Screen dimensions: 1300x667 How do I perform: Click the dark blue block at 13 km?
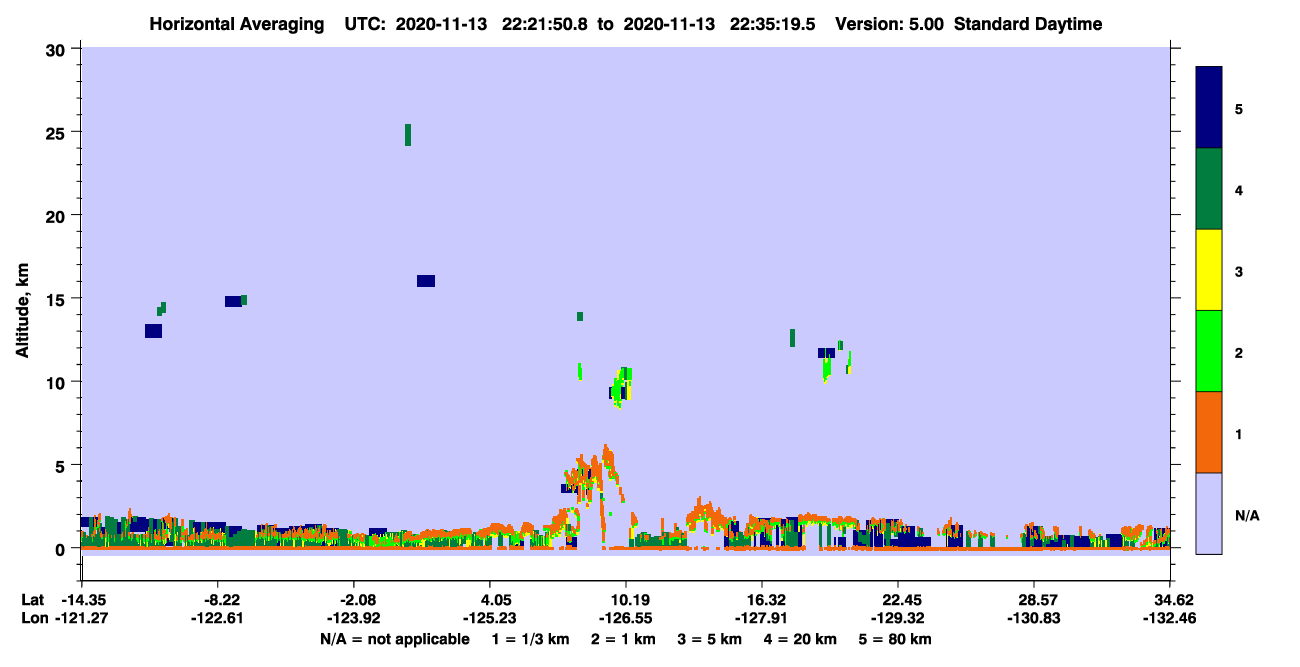[x=153, y=331]
